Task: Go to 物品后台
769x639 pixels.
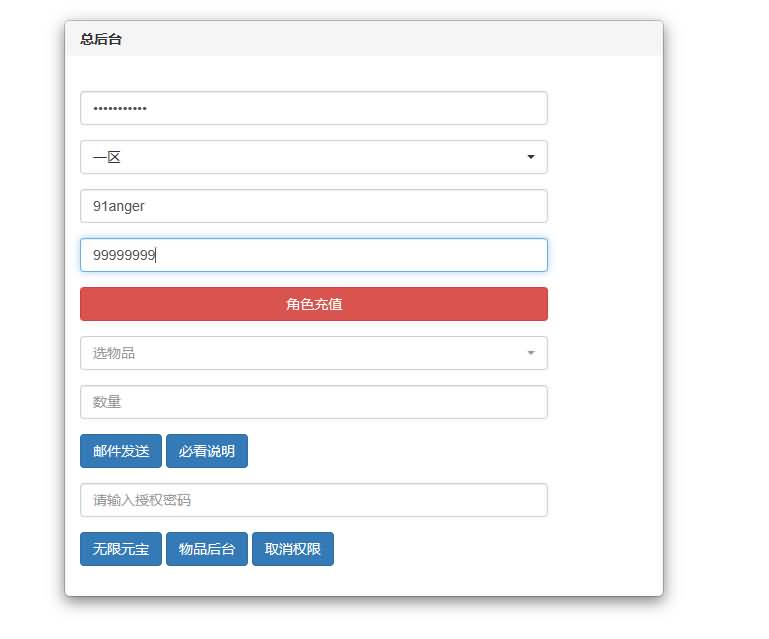Action: pyautogui.click(x=206, y=549)
